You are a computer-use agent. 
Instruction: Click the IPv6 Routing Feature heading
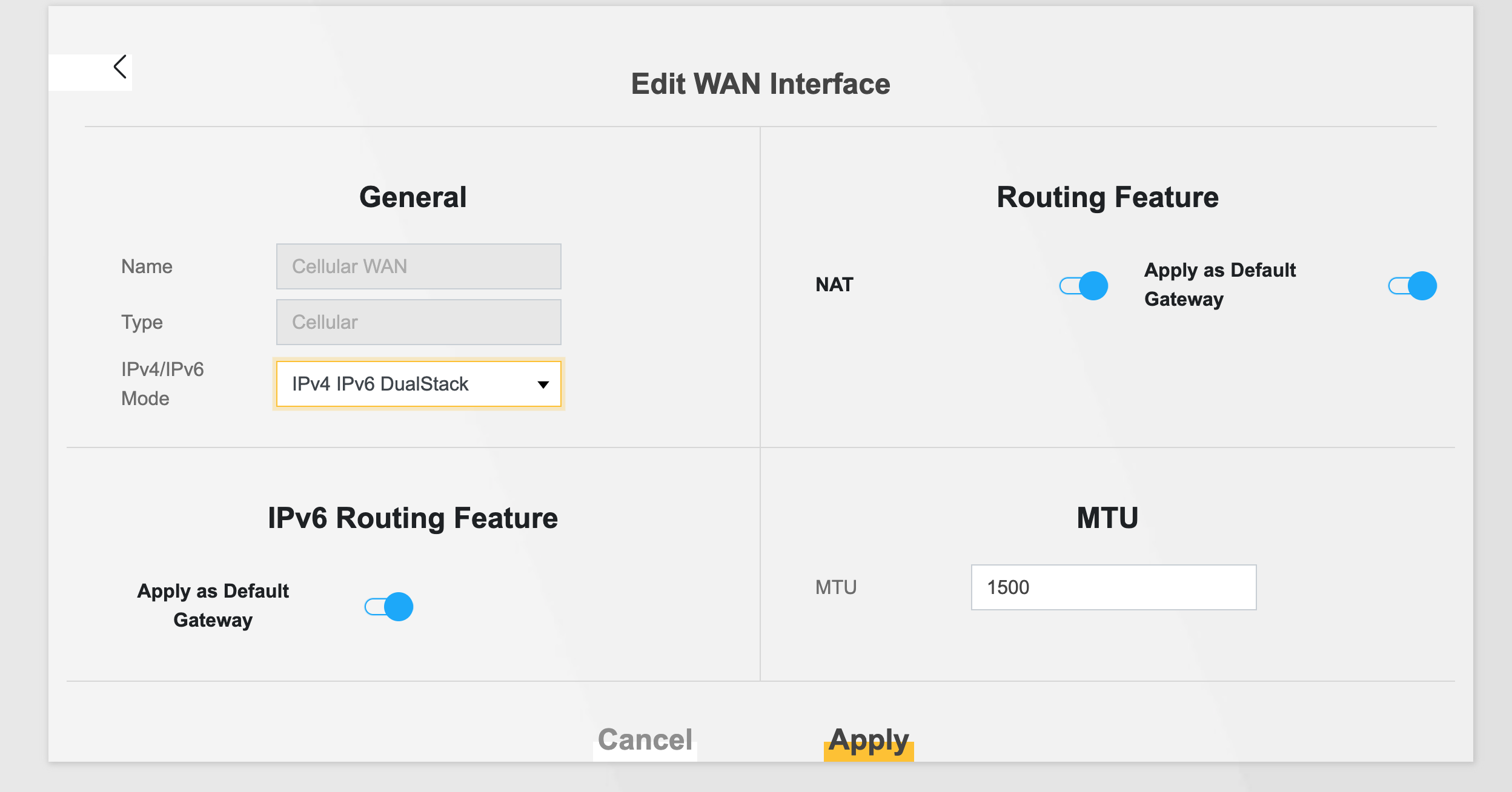pyautogui.click(x=413, y=518)
